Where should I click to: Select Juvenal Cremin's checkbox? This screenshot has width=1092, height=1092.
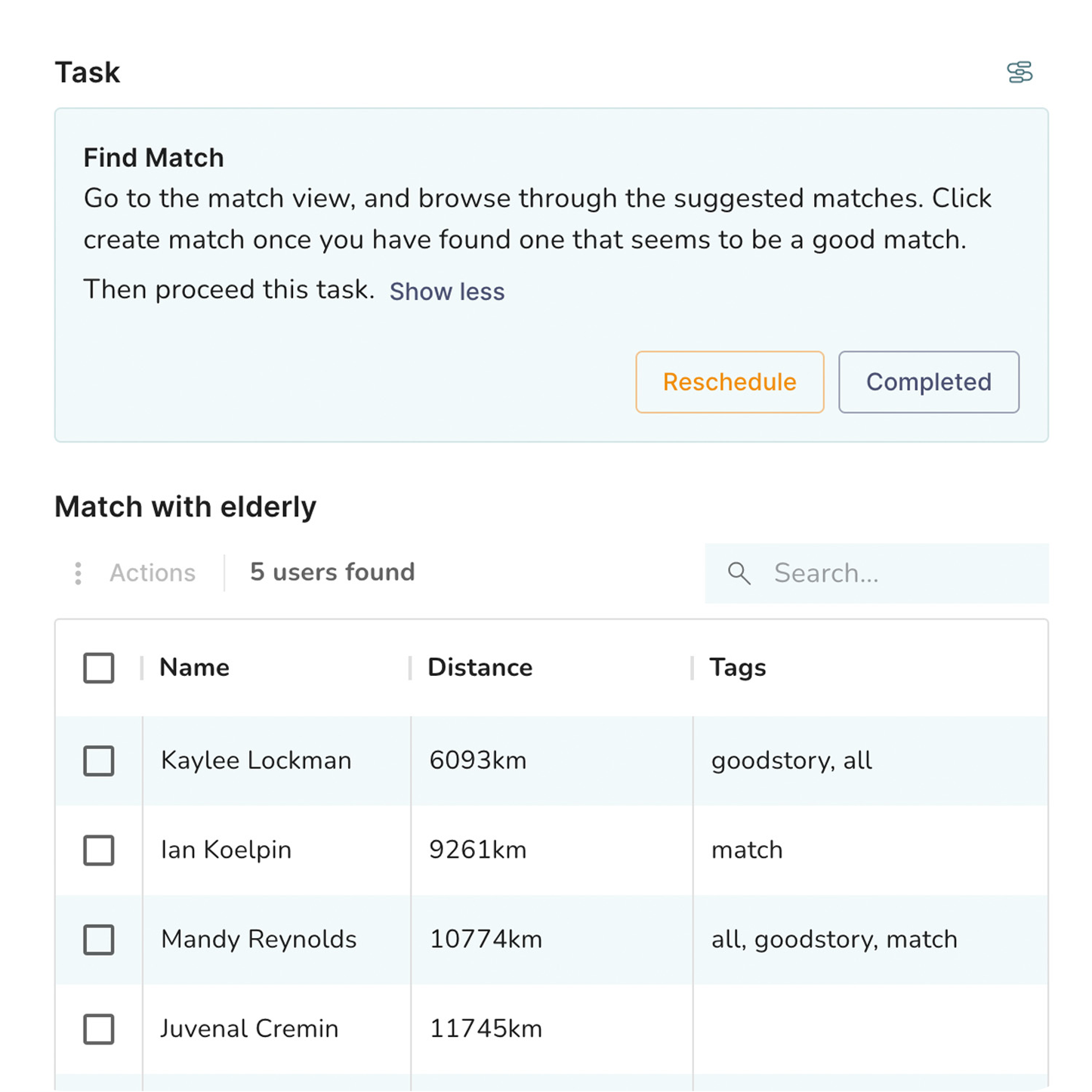click(99, 1029)
